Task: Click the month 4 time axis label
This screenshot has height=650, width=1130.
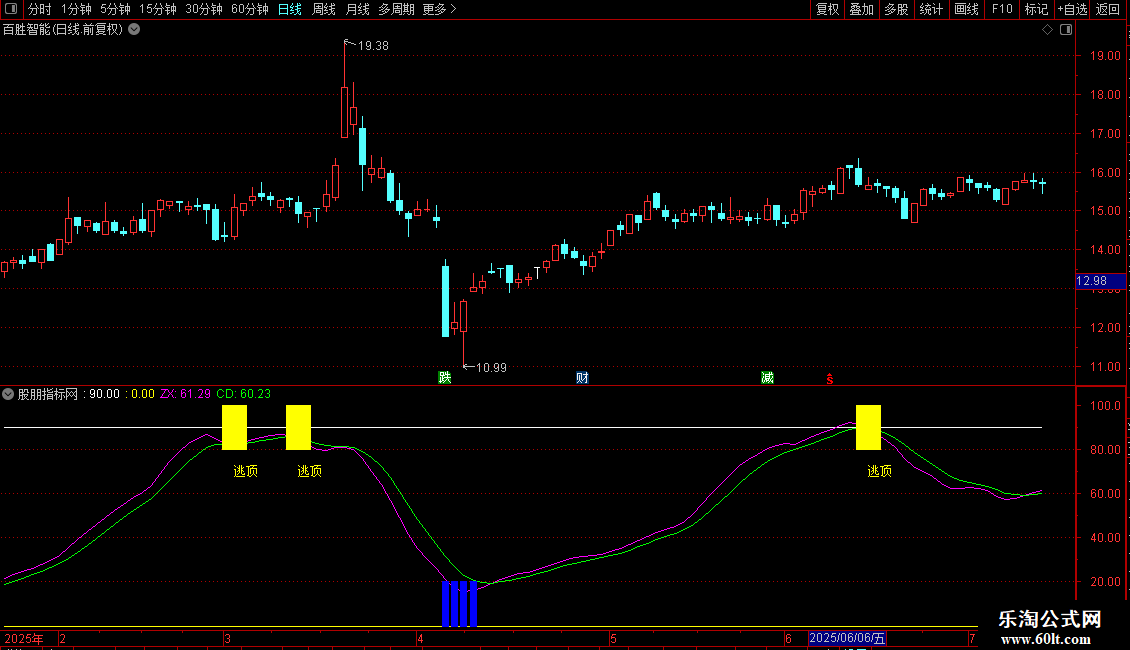Action: tap(419, 638)
